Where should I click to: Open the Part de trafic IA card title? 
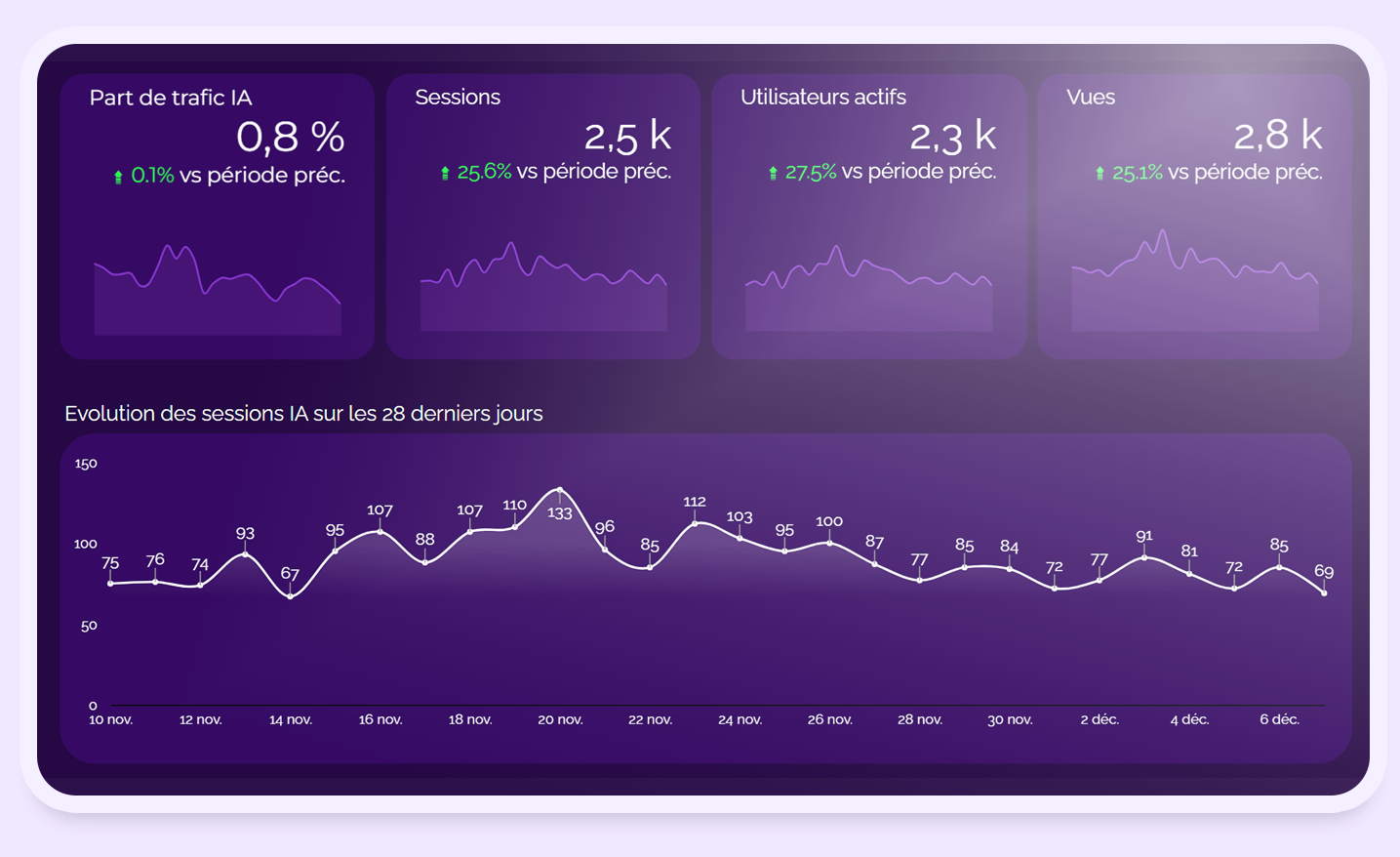pyautogui.click(x=171, y=98)
